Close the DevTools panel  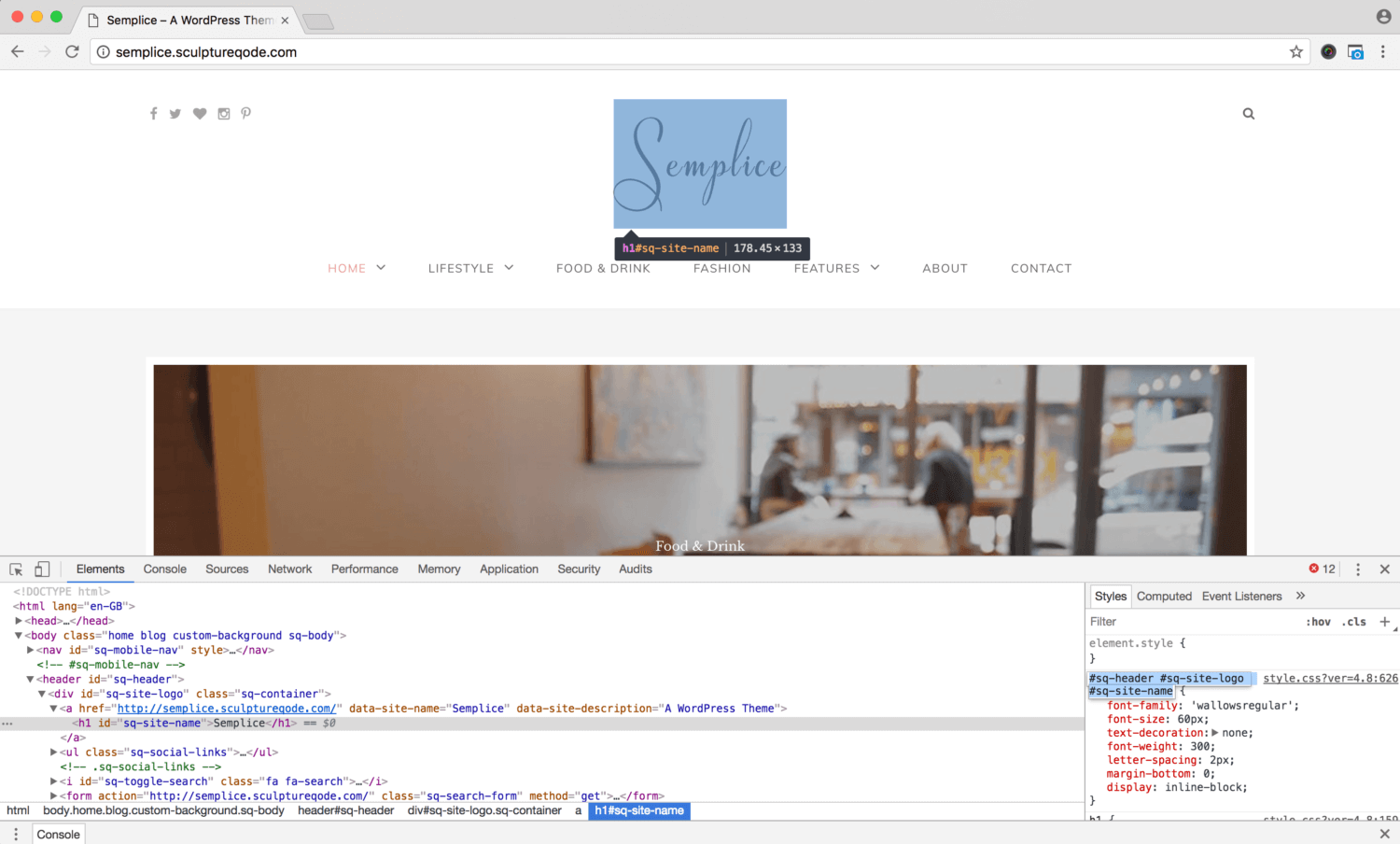tap(1385, 570)
